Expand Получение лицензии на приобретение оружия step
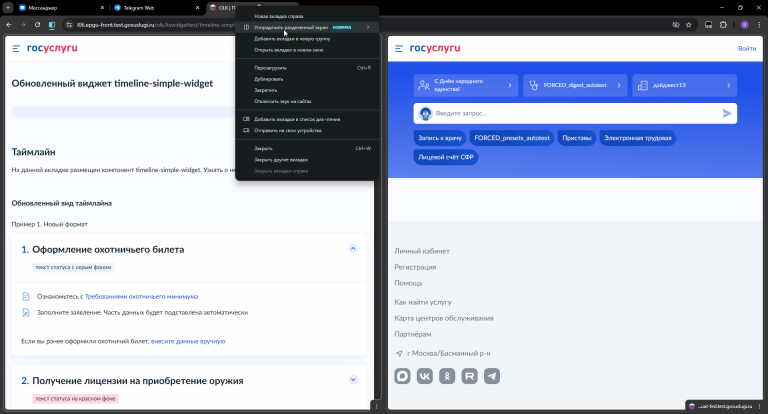 [x=353, y=380]
